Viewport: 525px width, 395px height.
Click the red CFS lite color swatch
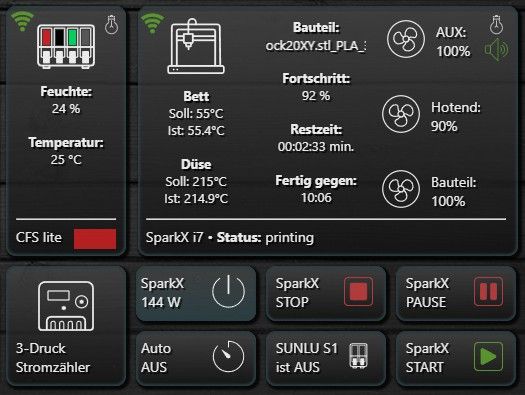[95, 239]
